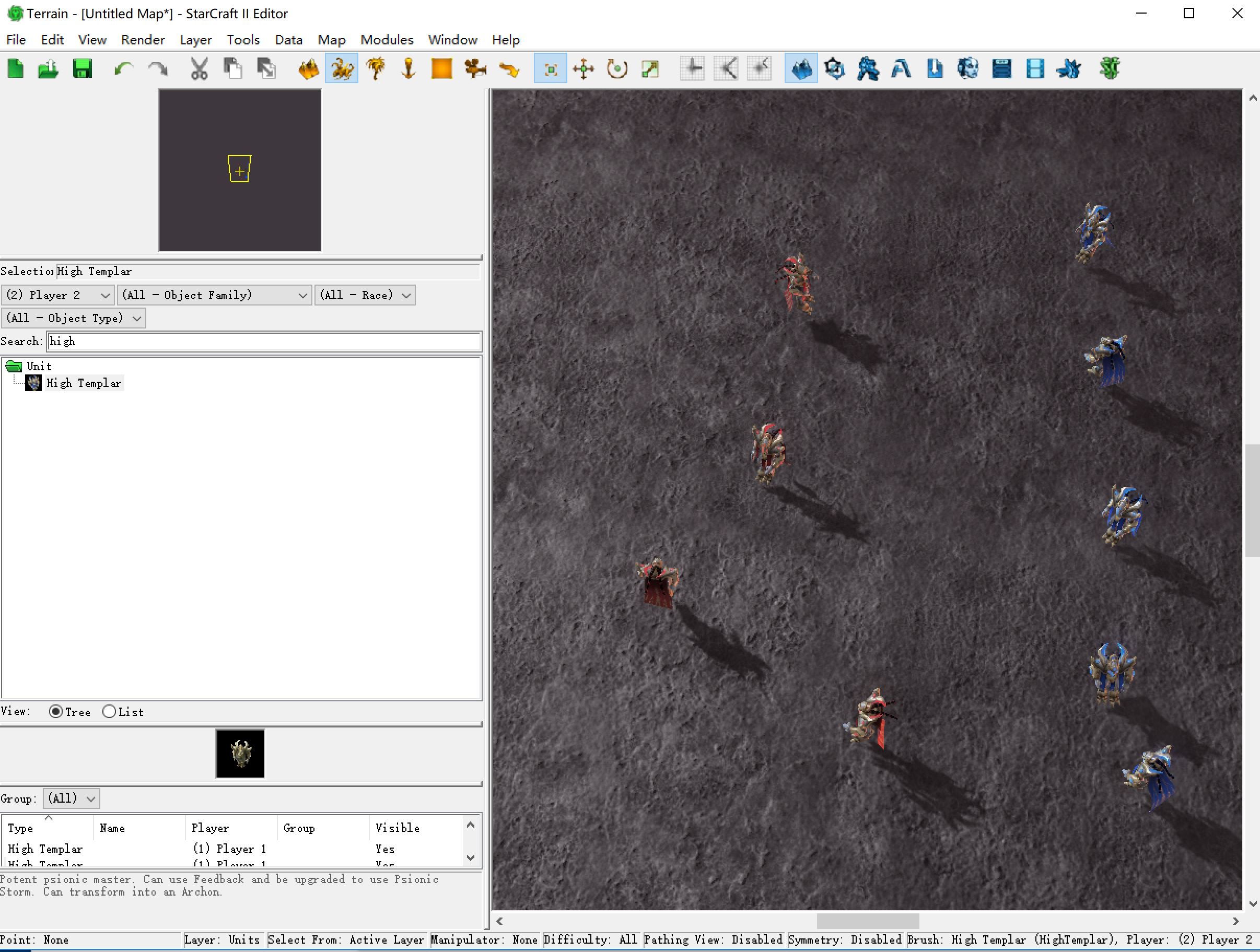Select the Cameras layer icon
This screenshot has width=1260, height=952.
475,69
